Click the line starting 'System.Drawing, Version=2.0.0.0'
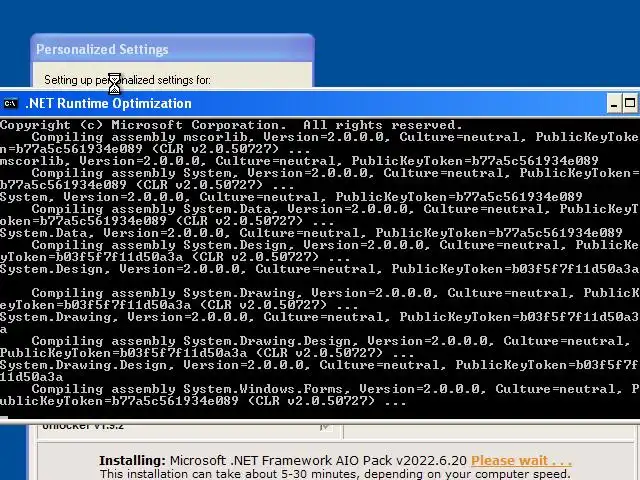The image size is (640, 480). (x=319, y=317)
